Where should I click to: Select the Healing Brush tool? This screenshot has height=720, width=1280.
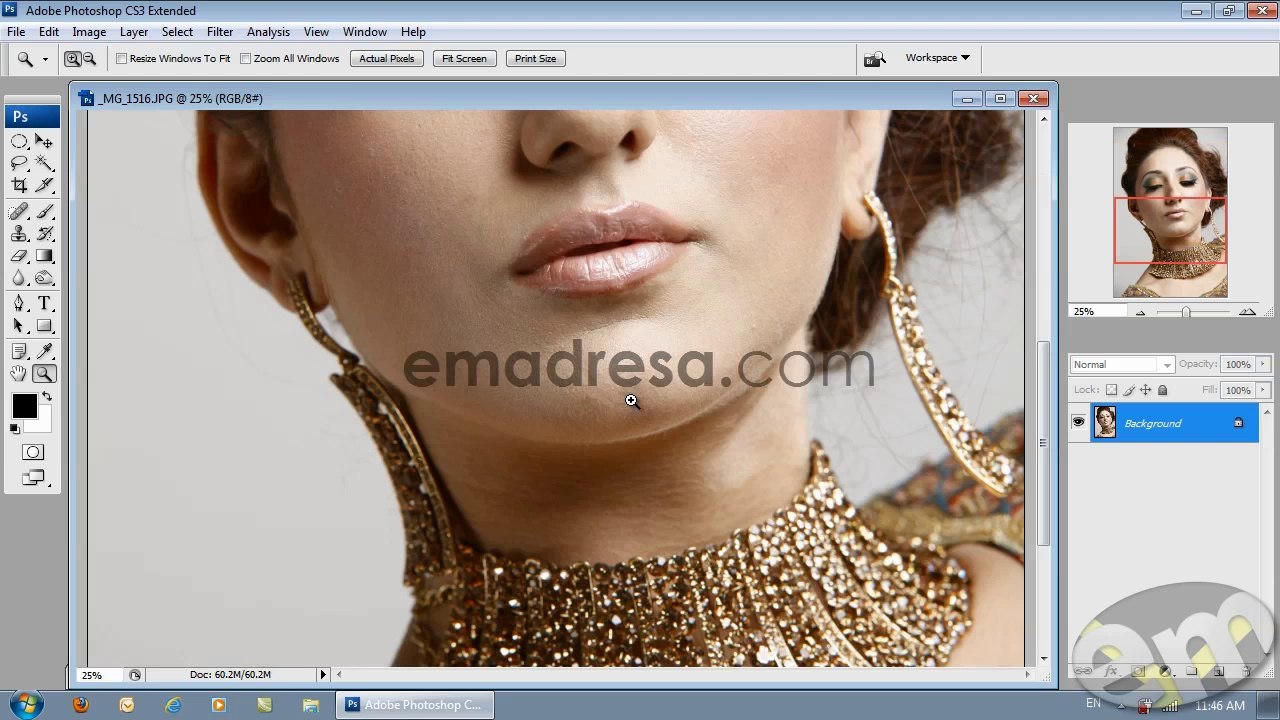pos(19,211)
